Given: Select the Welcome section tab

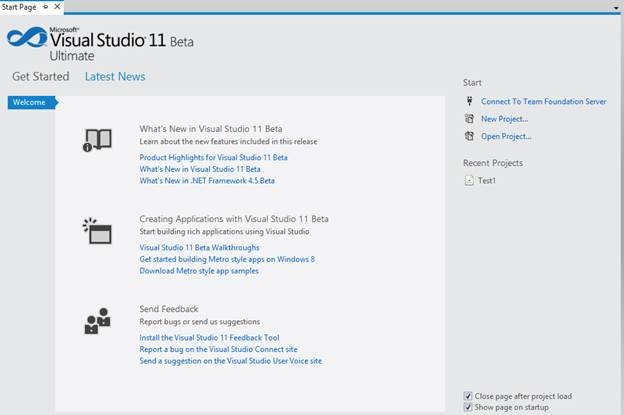Looking at the screenshot, I should click(x=30, y=102).
